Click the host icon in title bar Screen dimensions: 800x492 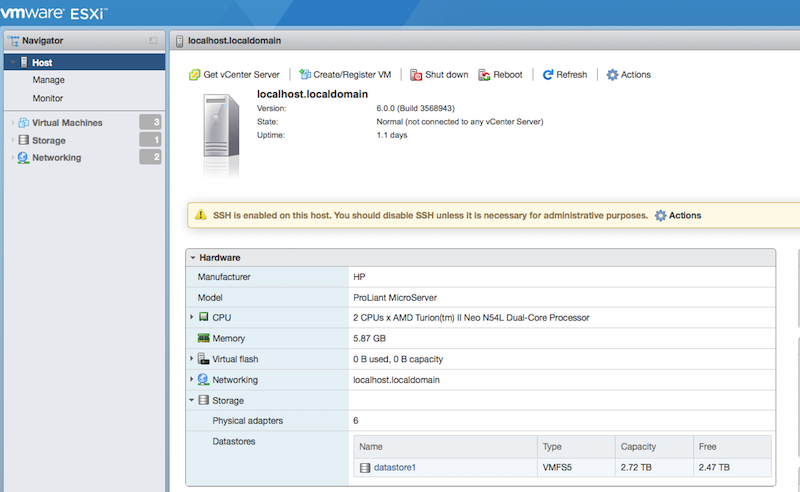coord(179,41)
